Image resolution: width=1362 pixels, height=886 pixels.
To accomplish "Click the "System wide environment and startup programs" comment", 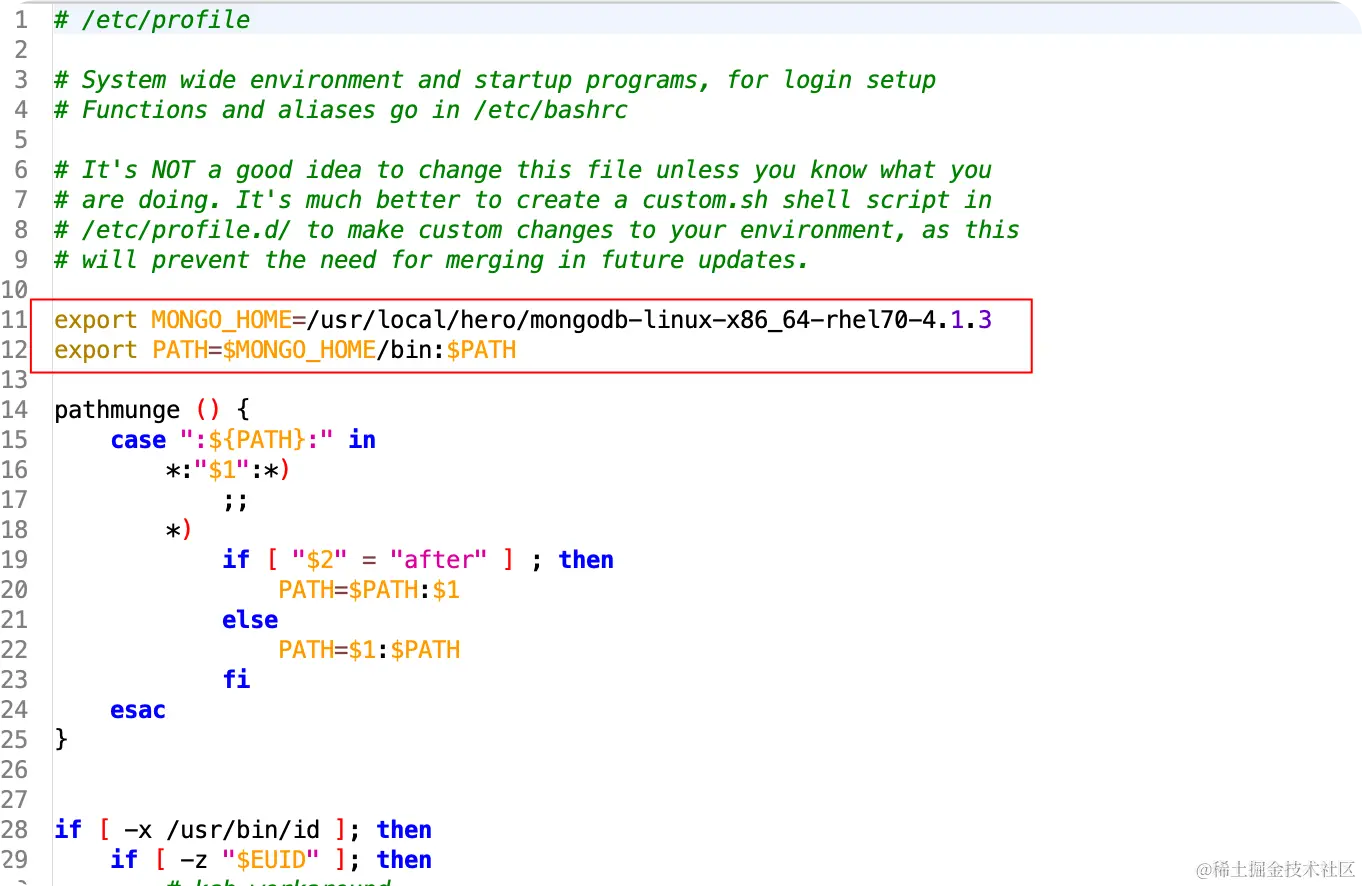I will pos(495,80).
